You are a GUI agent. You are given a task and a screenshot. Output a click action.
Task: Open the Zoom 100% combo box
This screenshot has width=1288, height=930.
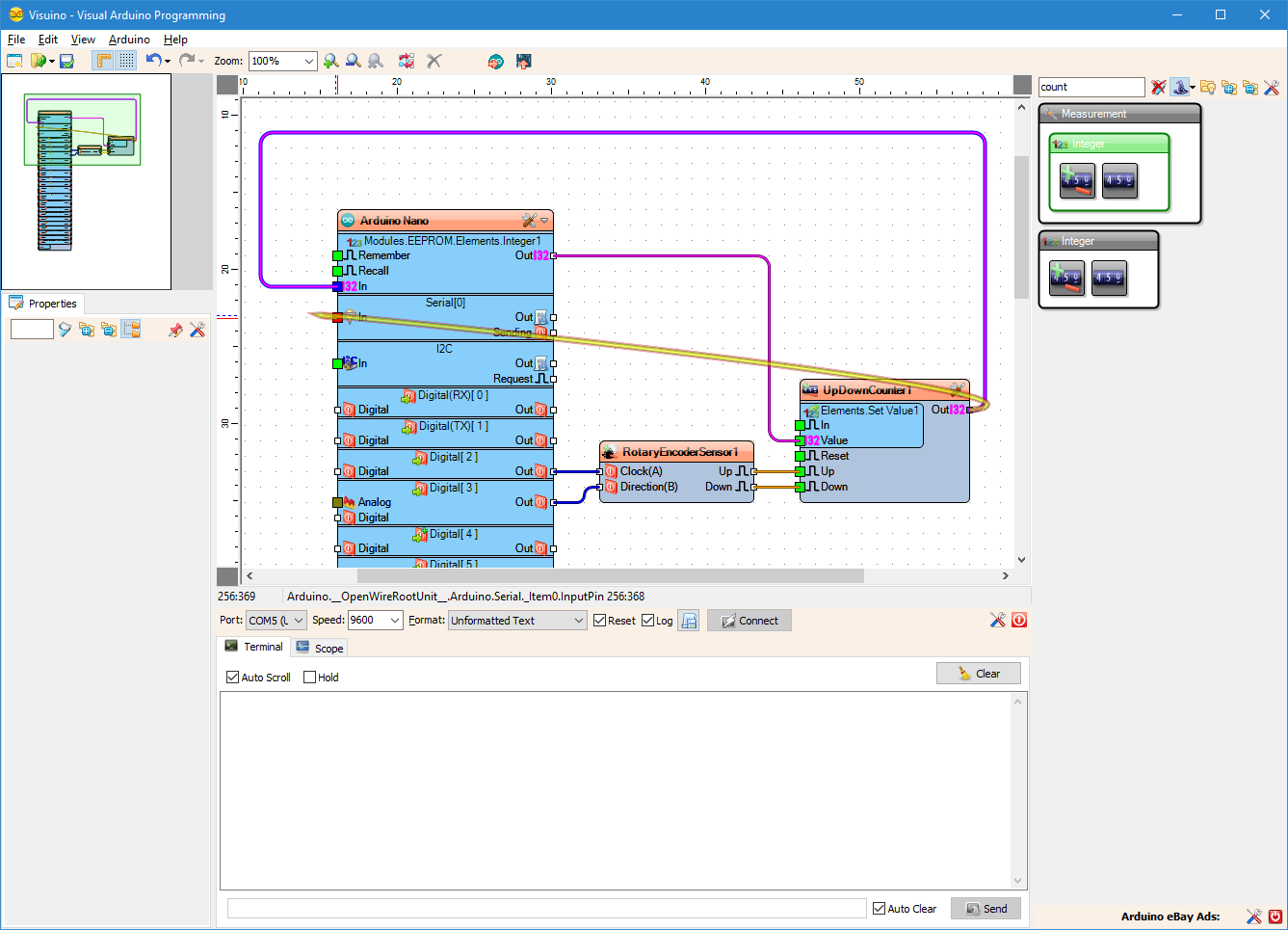[x=282, y=61]
